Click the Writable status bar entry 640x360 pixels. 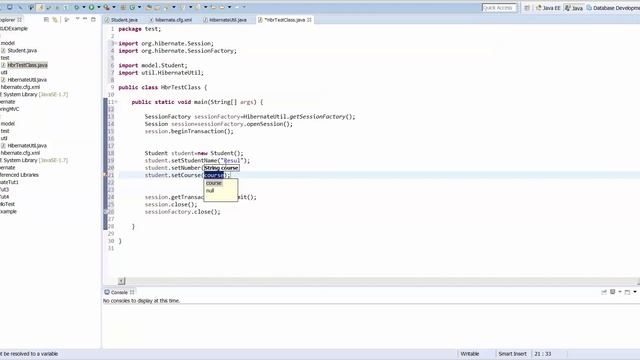pos(470,354)
